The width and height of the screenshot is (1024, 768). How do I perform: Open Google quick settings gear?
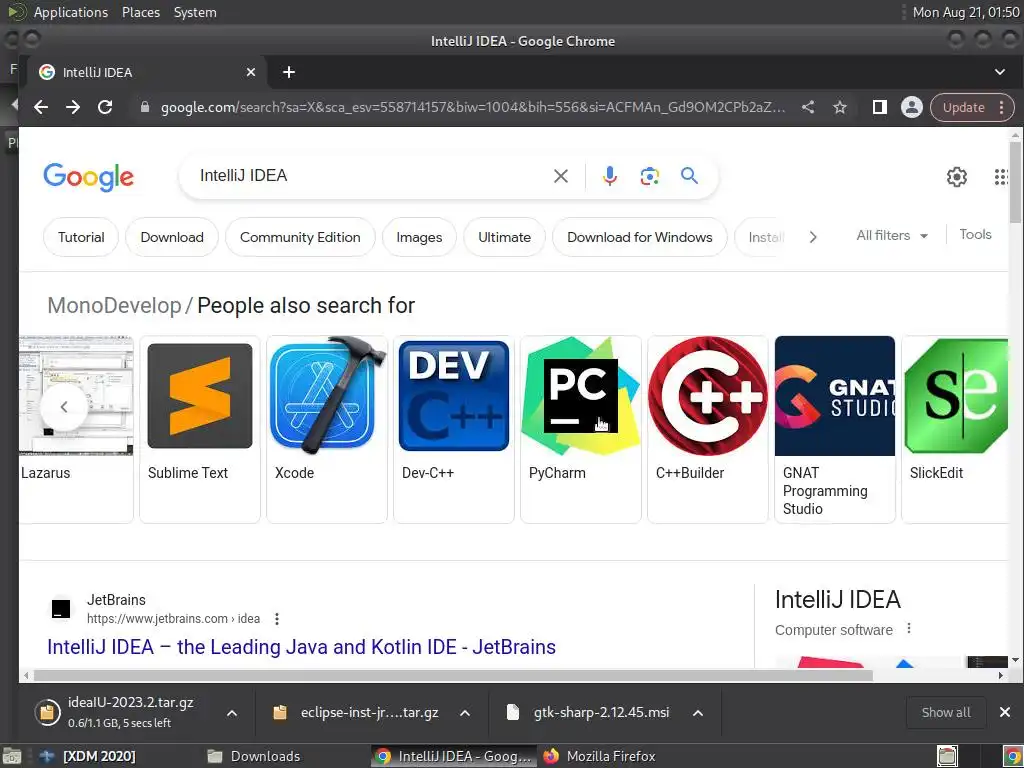pos(957,176)
